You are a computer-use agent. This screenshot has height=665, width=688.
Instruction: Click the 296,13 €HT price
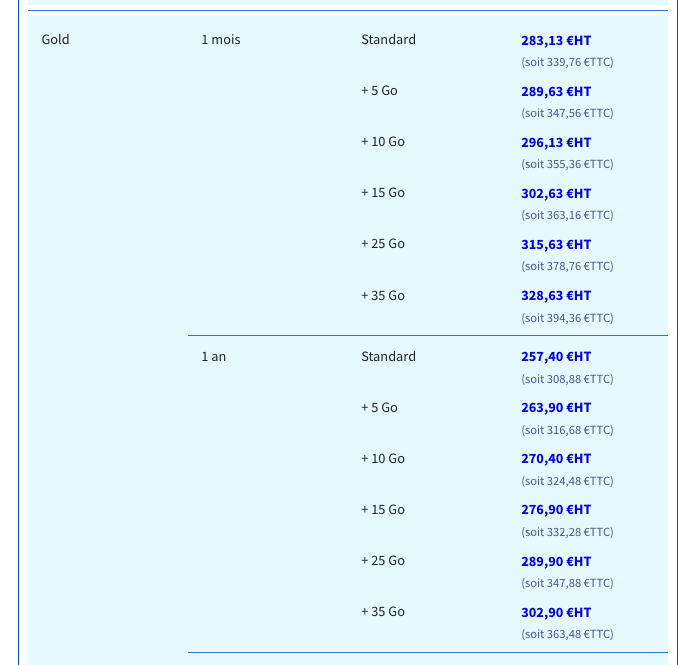[x=555, y=143]
